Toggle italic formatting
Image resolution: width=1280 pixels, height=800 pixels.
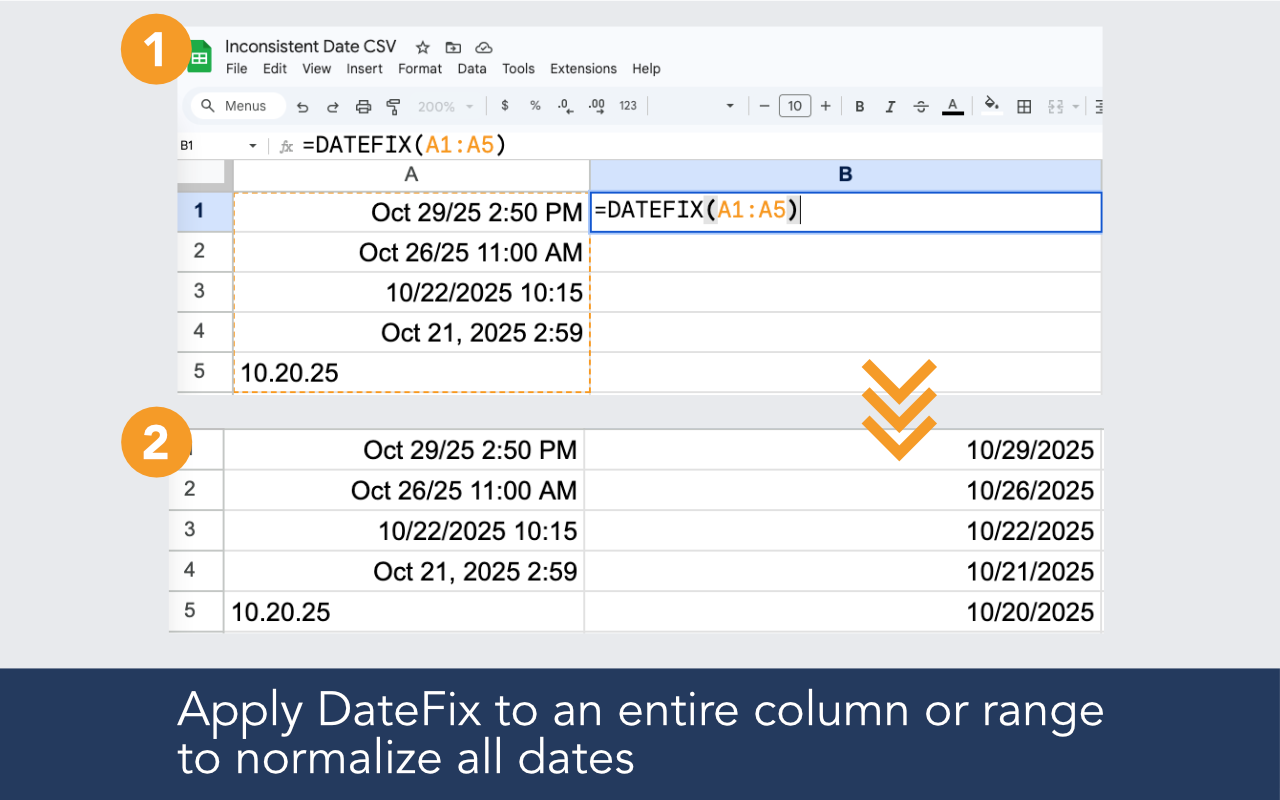(x=890, y=105)
